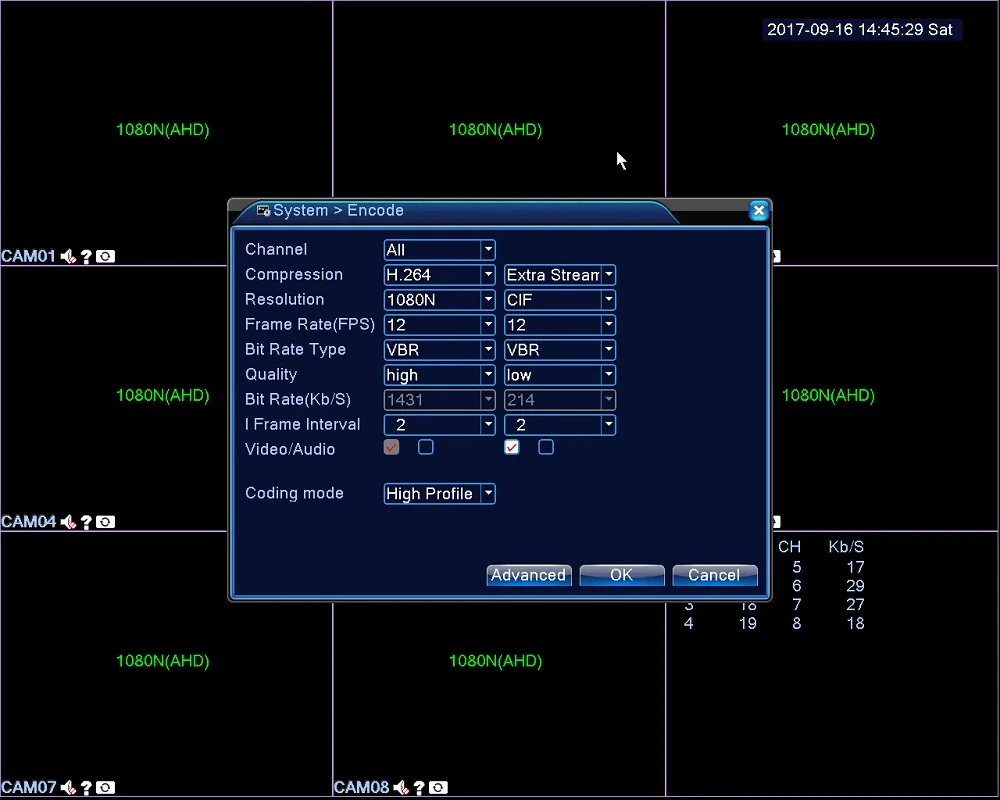This screenshot has width=1000, height=800.
Task: Open the Channel dropdown set to All
Action: point(439,249)
